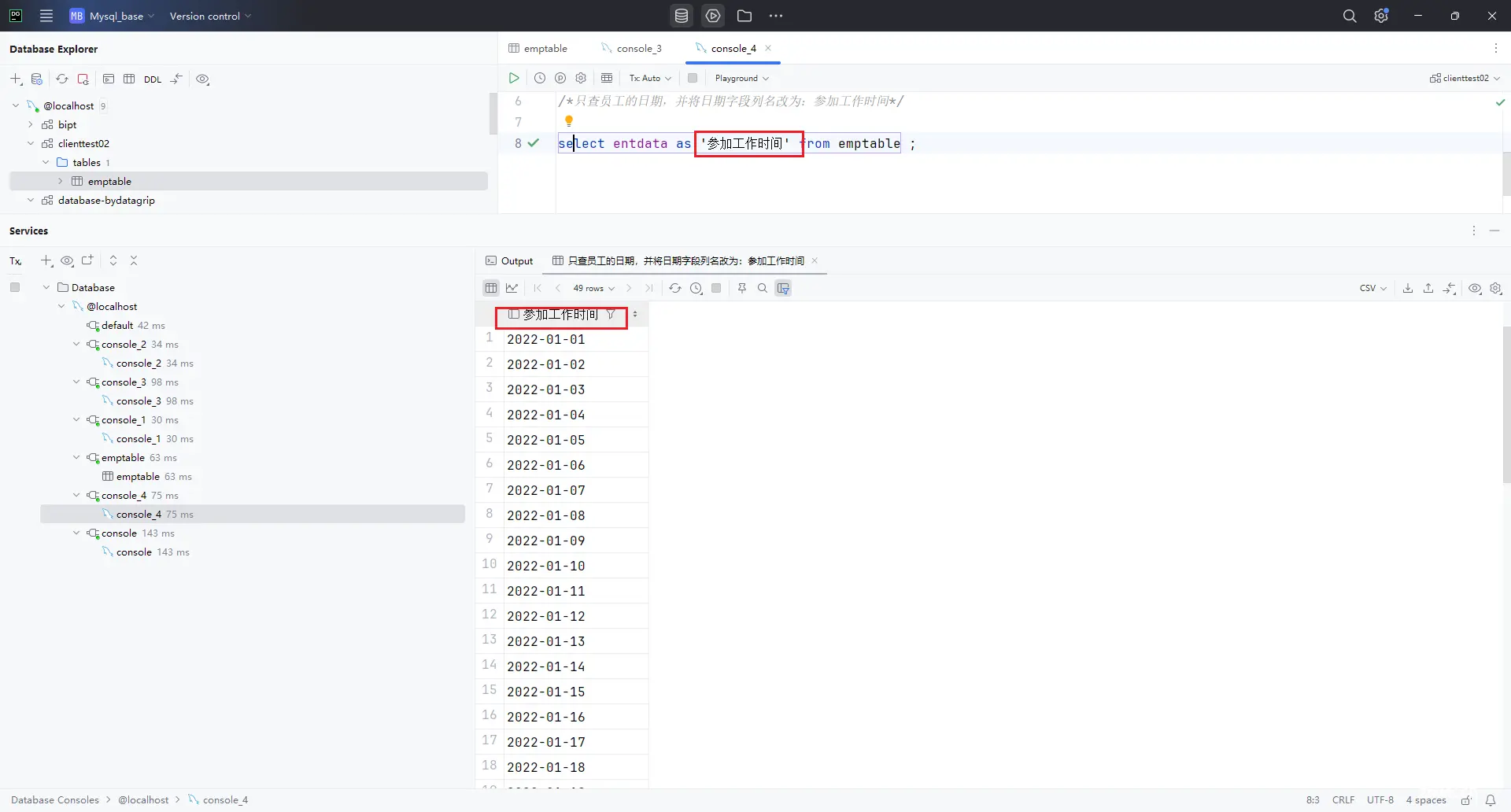Collapse all nodes in Services tree

click(x=134, y=260)
